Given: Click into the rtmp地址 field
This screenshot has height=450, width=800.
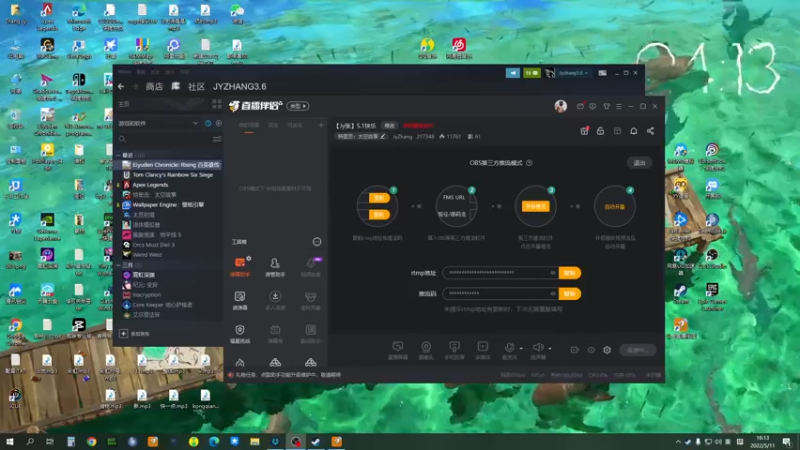Looking at the screenshot, I should click(500, 273).
